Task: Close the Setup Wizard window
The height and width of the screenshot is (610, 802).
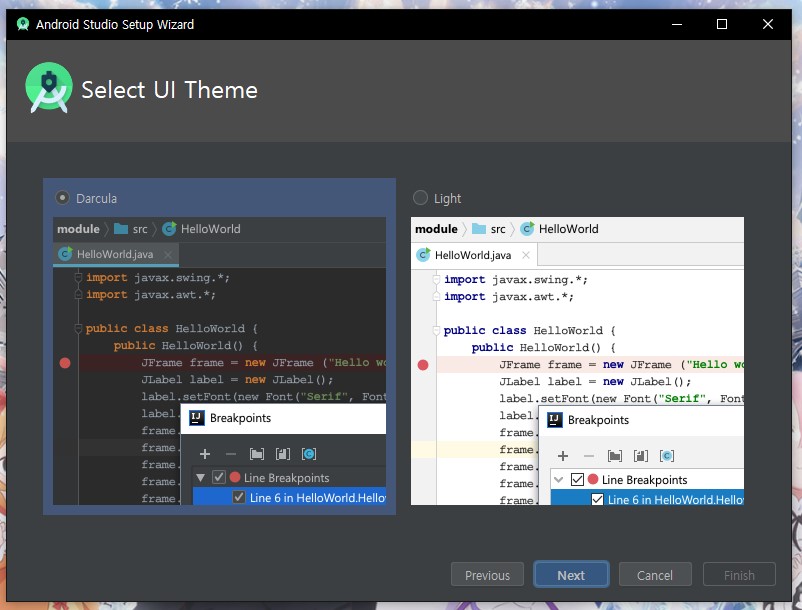Action: pyautogui.click(x=768, y=24)
